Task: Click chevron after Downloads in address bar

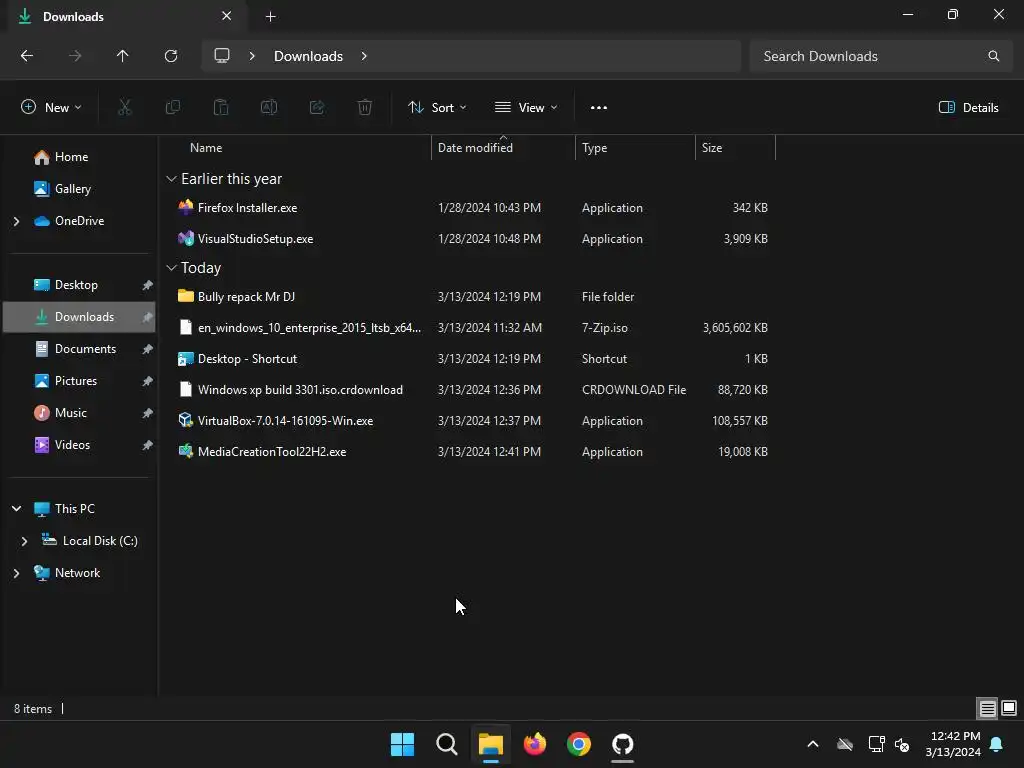Action: point(364,56)
